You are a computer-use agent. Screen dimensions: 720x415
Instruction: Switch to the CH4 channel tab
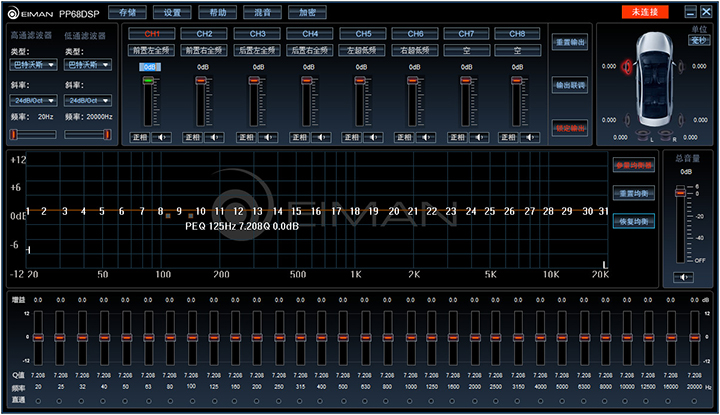pos(310,34)
